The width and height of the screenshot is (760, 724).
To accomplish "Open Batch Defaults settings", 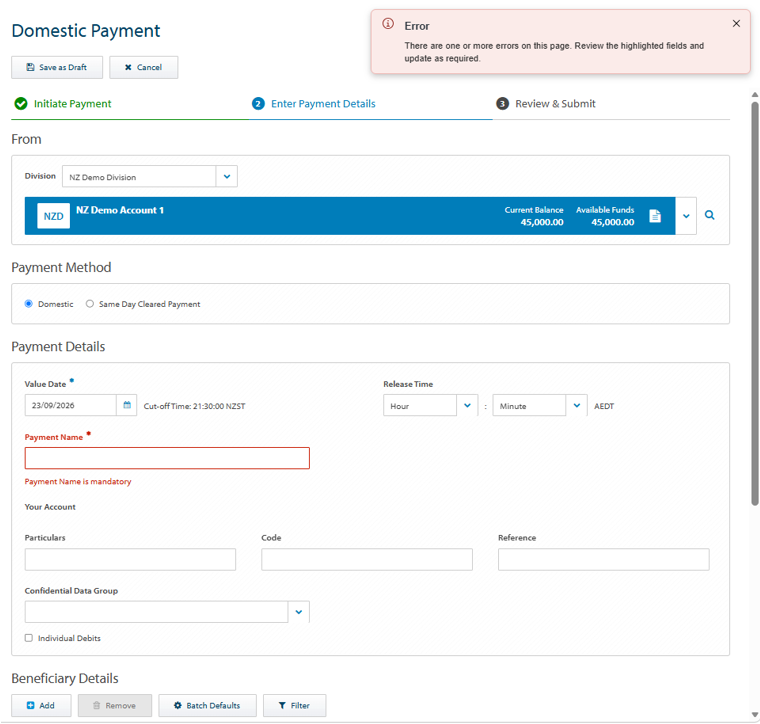I will coord(207,706).
